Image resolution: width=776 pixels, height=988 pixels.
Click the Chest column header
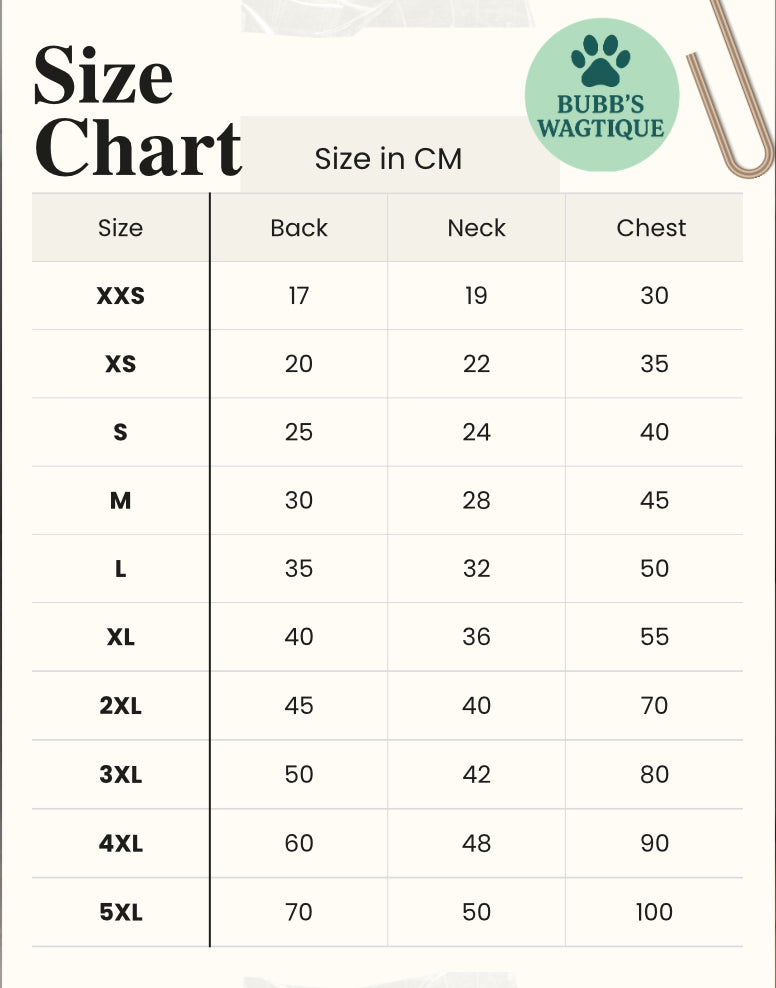tap(652, 228)
